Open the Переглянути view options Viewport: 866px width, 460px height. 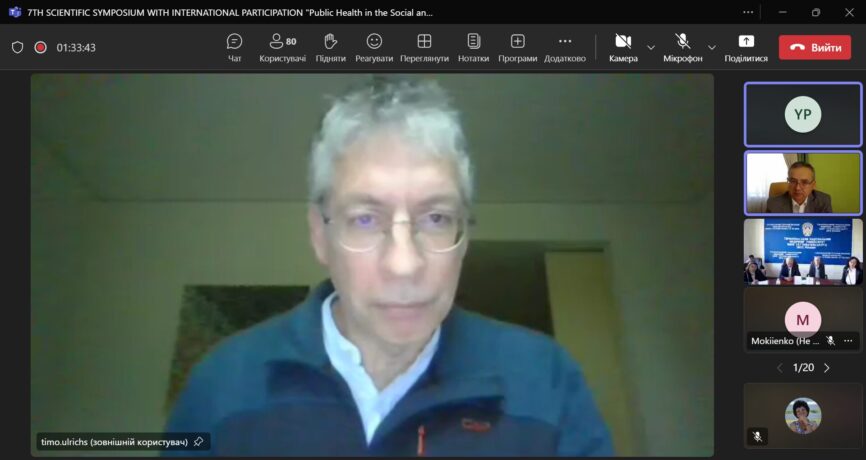tap(424, 47)
